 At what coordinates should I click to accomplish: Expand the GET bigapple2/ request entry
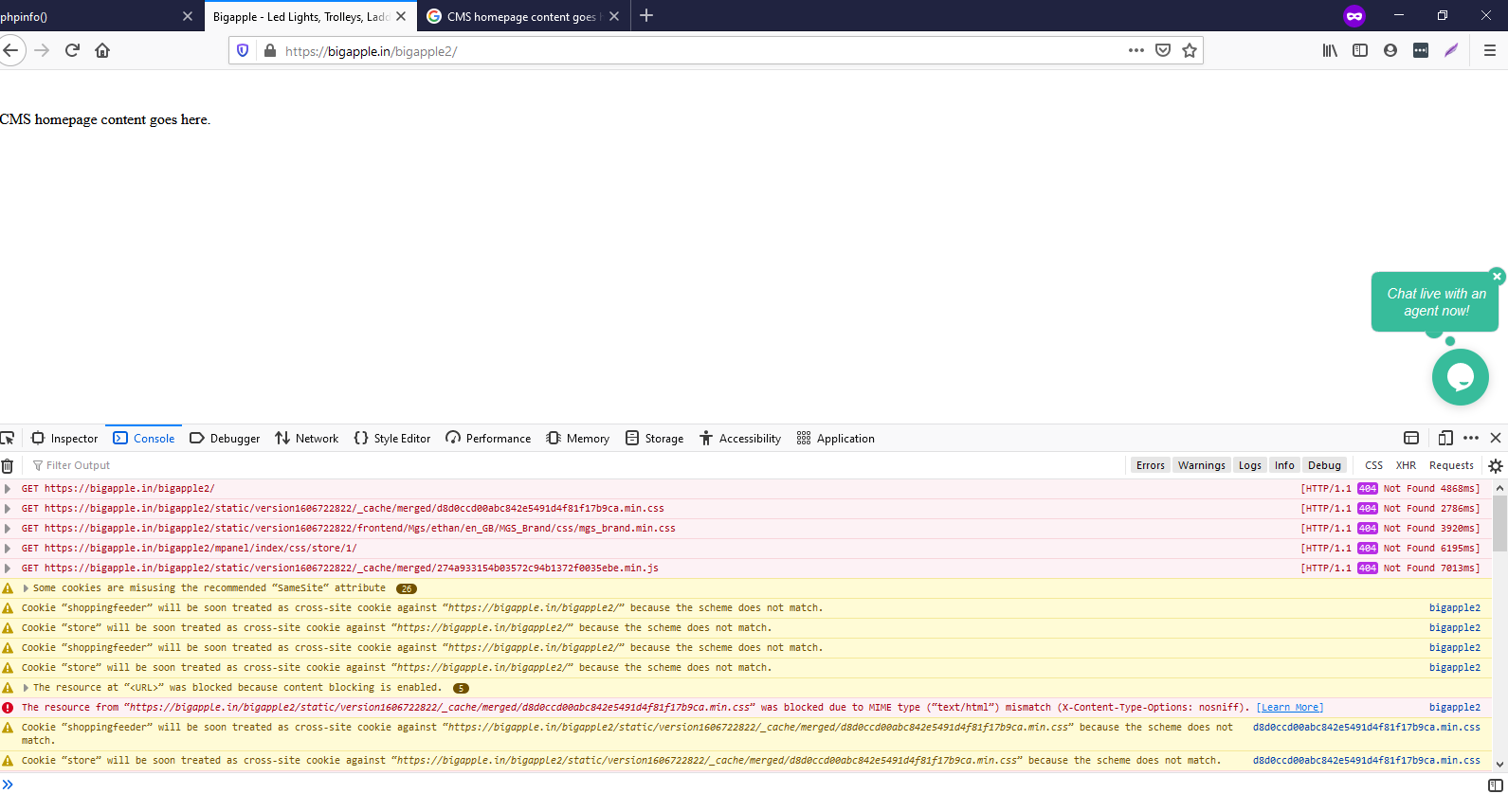8,489
